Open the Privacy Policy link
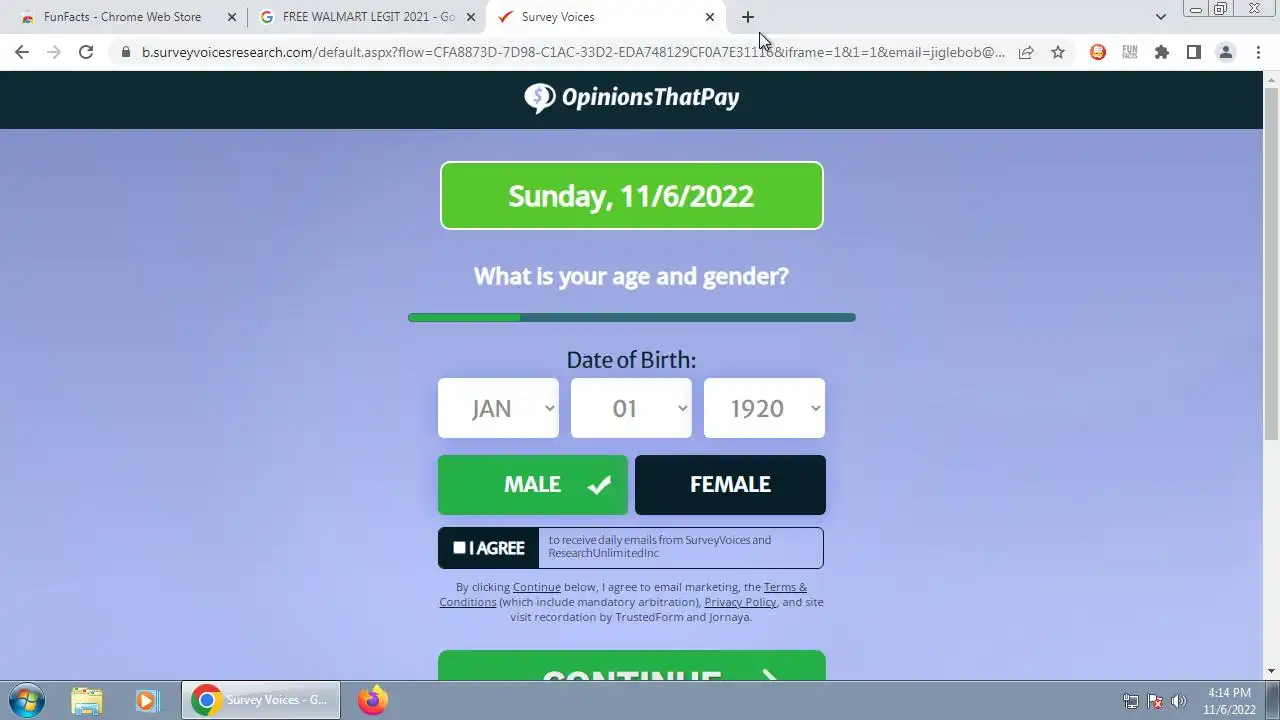 click(740, 602)
